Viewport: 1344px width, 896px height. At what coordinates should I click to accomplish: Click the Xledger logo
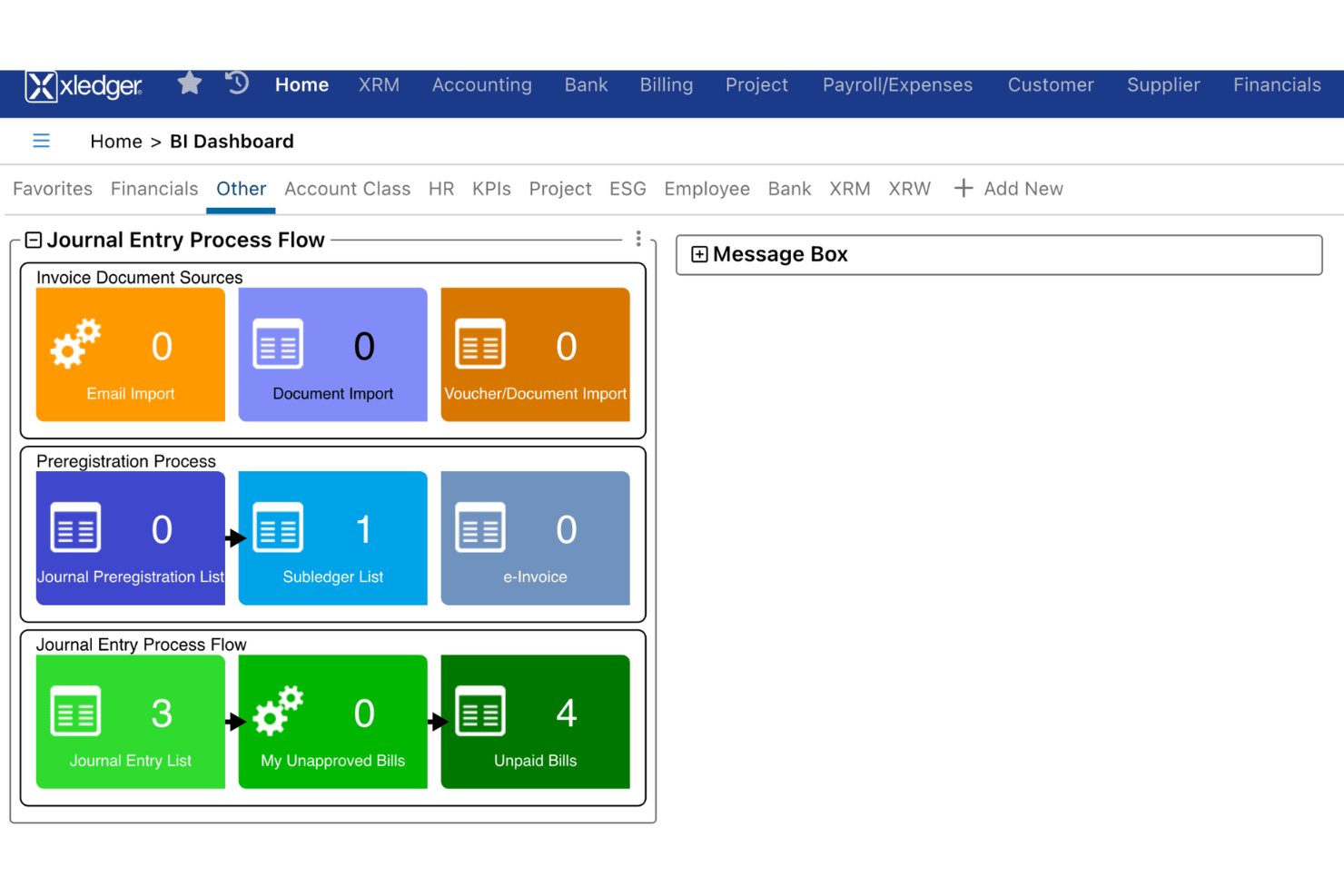84,86
